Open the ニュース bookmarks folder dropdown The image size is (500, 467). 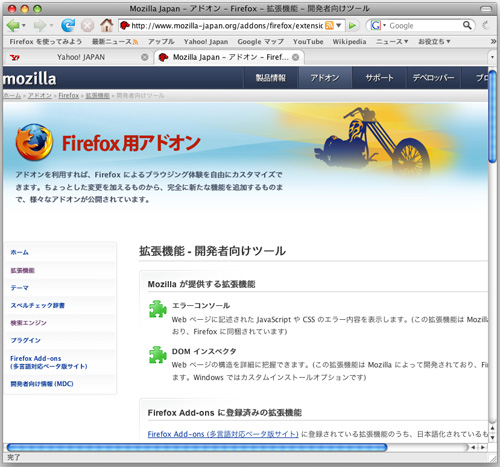click(x=392, y=42)
